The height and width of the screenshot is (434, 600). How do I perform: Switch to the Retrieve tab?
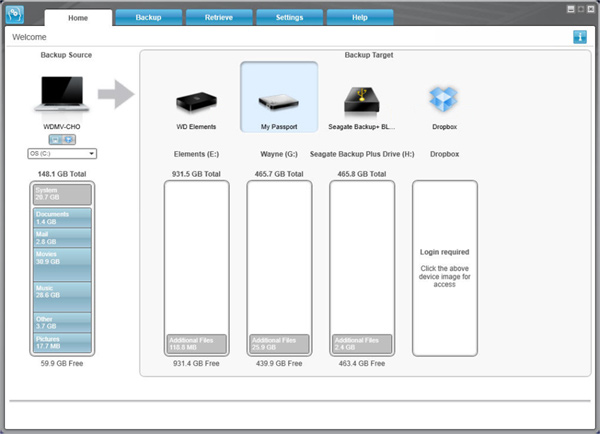point(219,18)
